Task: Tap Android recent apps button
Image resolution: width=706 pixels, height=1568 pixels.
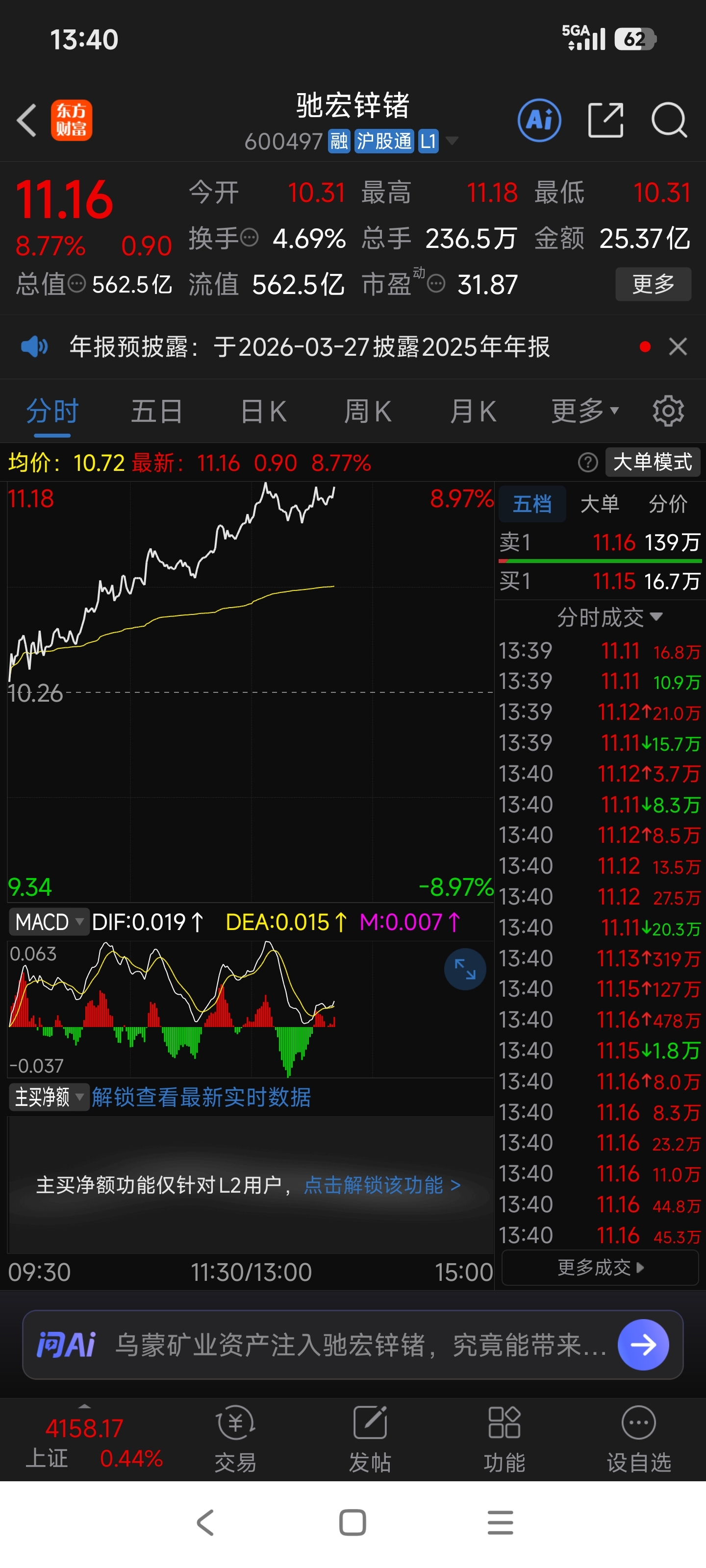Action: point(500,1523)
